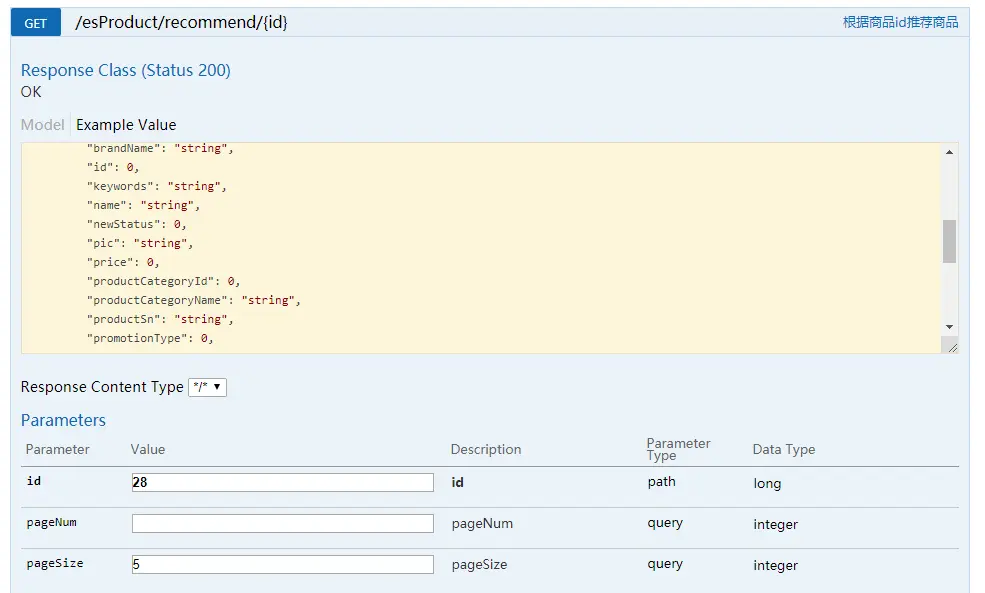Click the scroll-up arrow in the example box

[949, 152]
